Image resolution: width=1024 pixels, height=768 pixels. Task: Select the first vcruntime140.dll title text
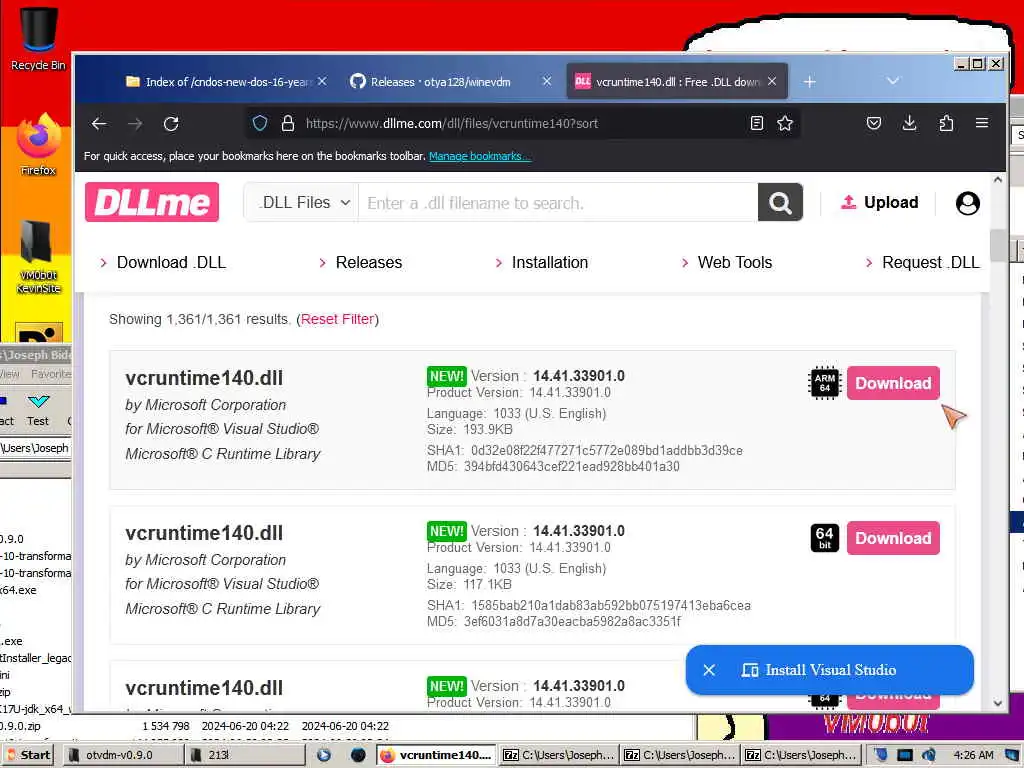[x=204, y=378]
